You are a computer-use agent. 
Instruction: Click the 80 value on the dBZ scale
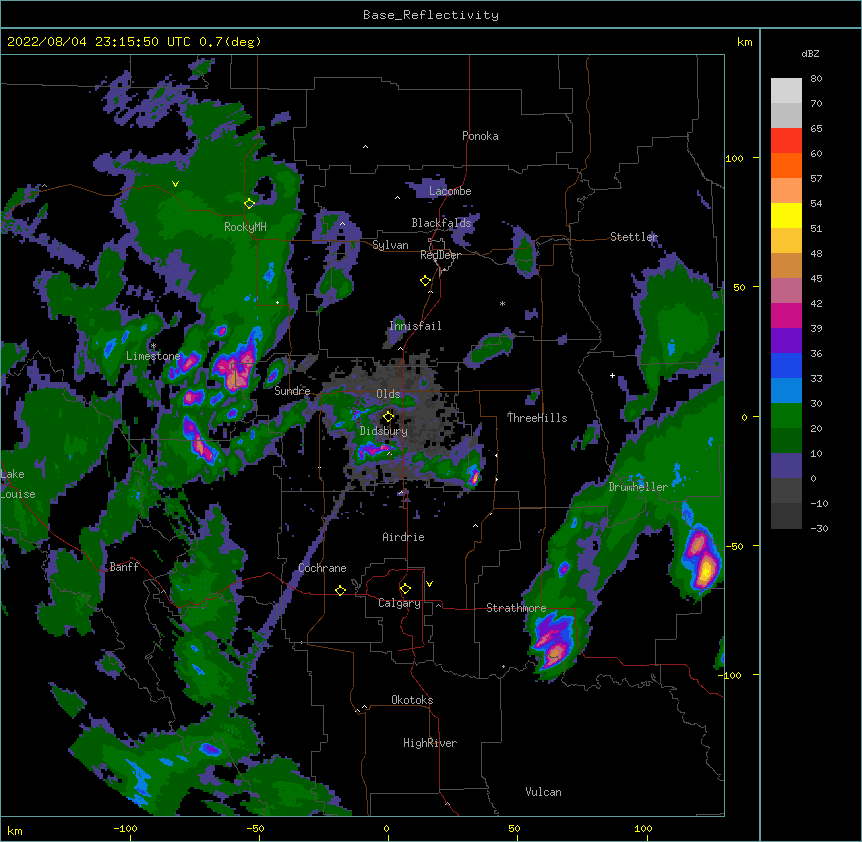(816, 79)
